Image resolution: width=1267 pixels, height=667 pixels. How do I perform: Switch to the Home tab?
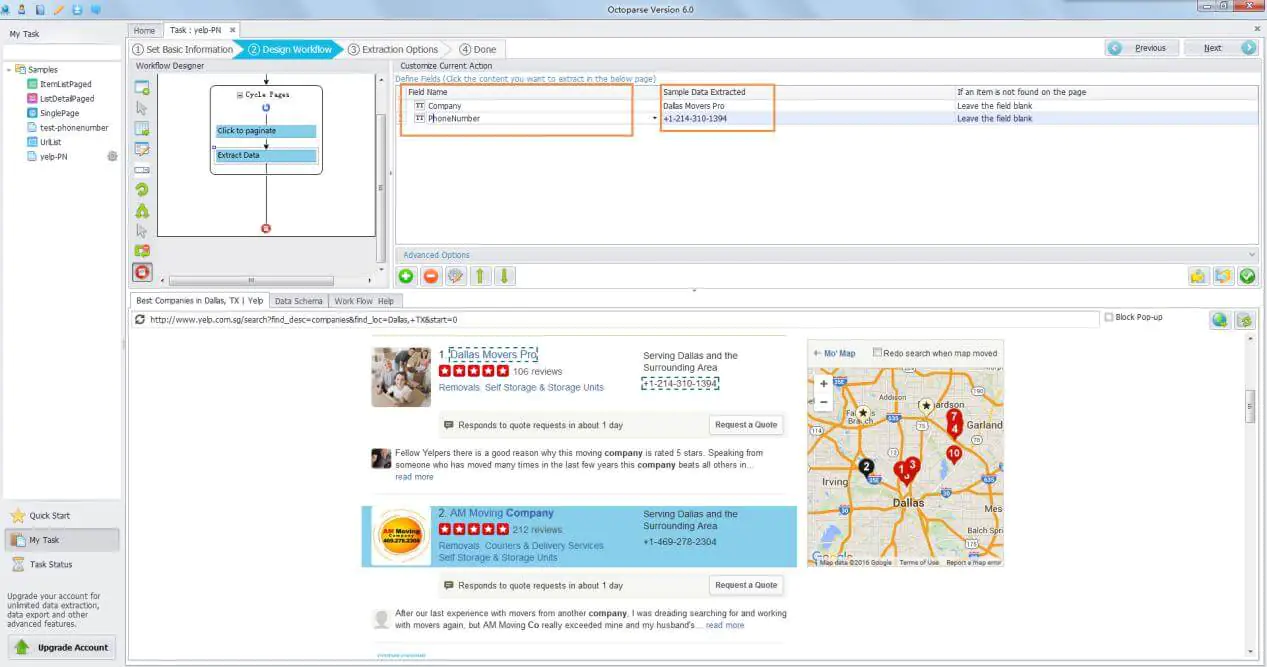[144, 30]
